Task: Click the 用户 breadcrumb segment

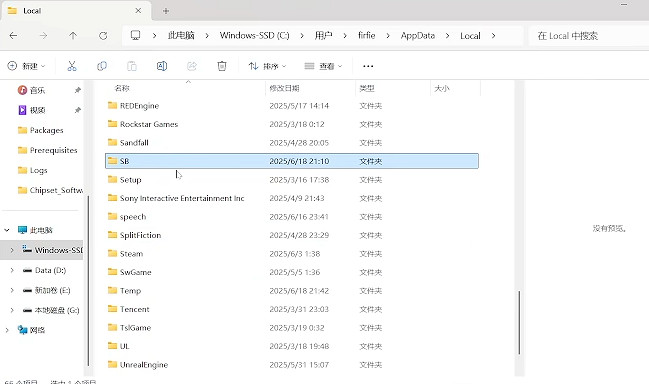Action: [x=323, y=36]
